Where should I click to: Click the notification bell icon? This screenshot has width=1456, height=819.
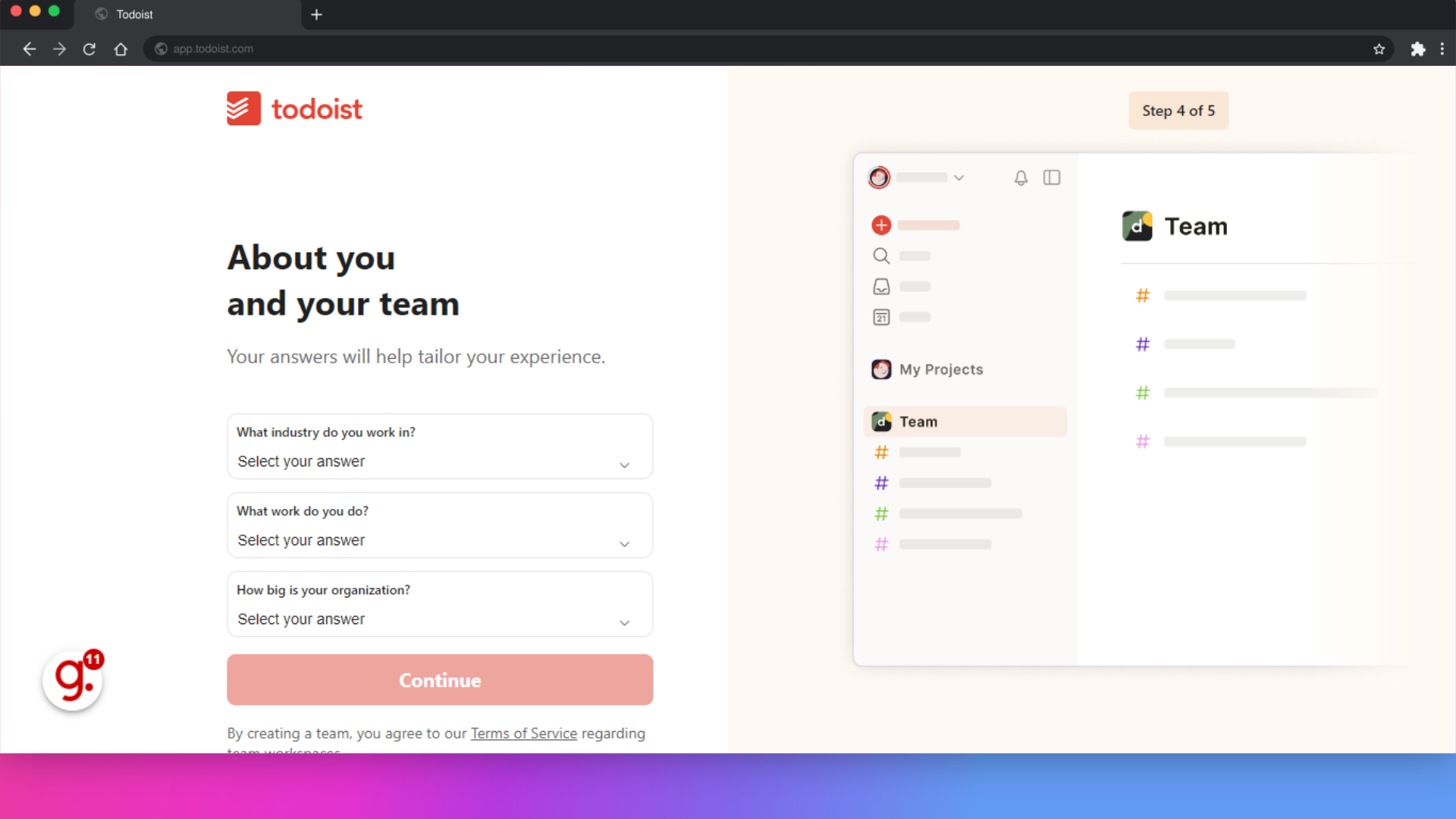[x=1021, y=177]
